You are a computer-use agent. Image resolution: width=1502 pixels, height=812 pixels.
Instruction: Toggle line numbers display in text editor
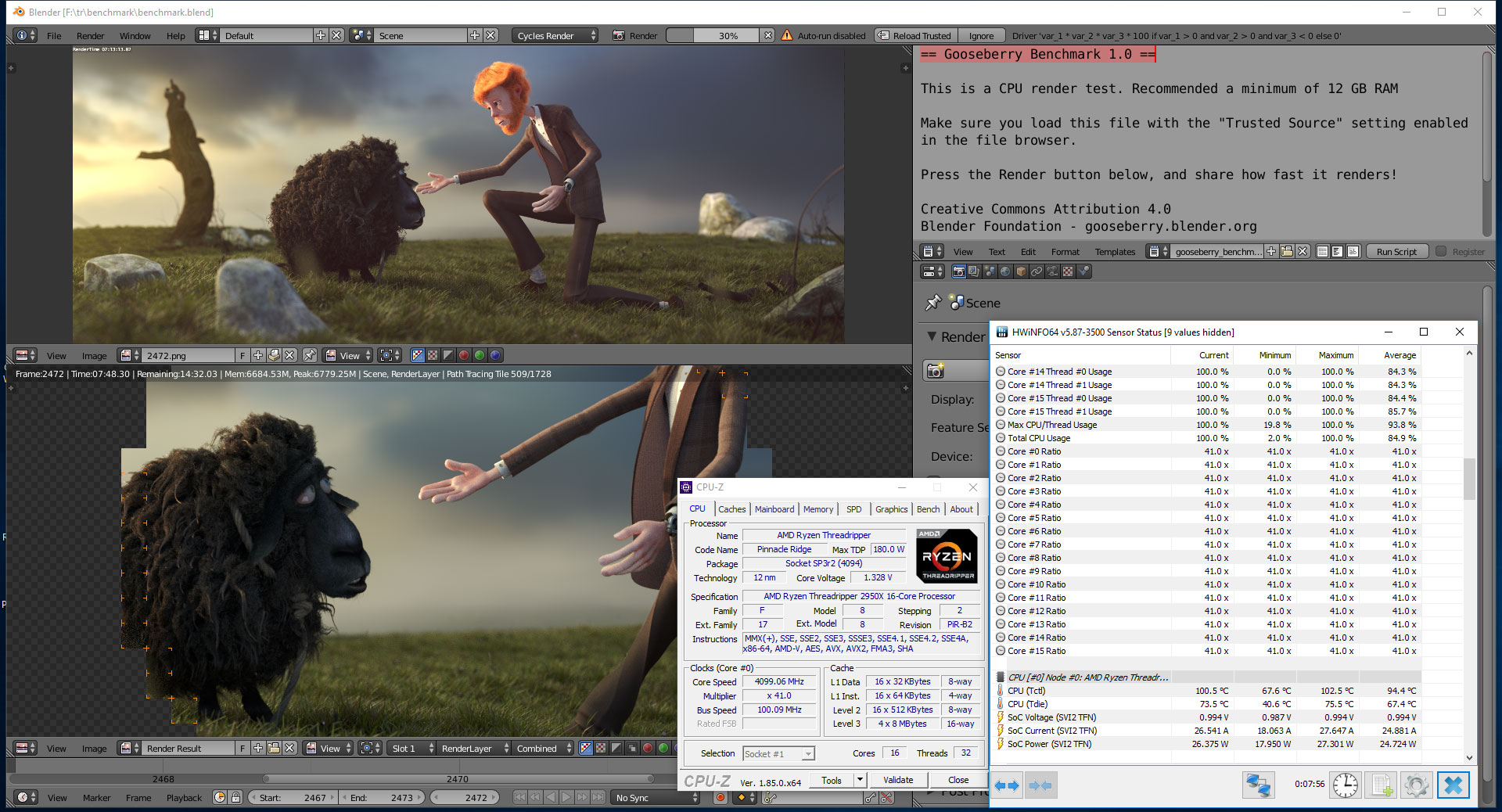pyautogui.click(x=1322, y=251)
